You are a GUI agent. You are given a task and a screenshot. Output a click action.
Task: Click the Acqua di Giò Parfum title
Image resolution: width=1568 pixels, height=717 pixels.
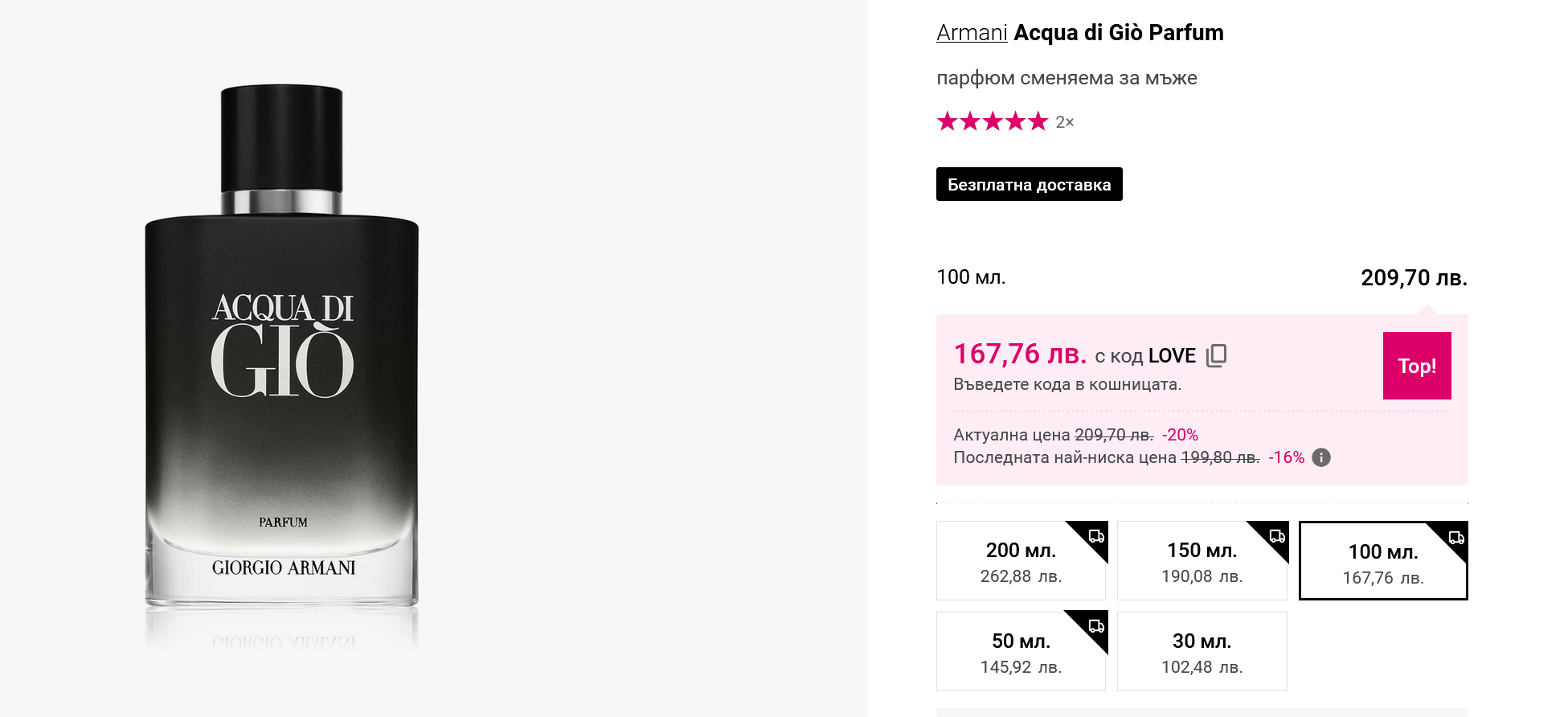click(x=1118, y=33)
